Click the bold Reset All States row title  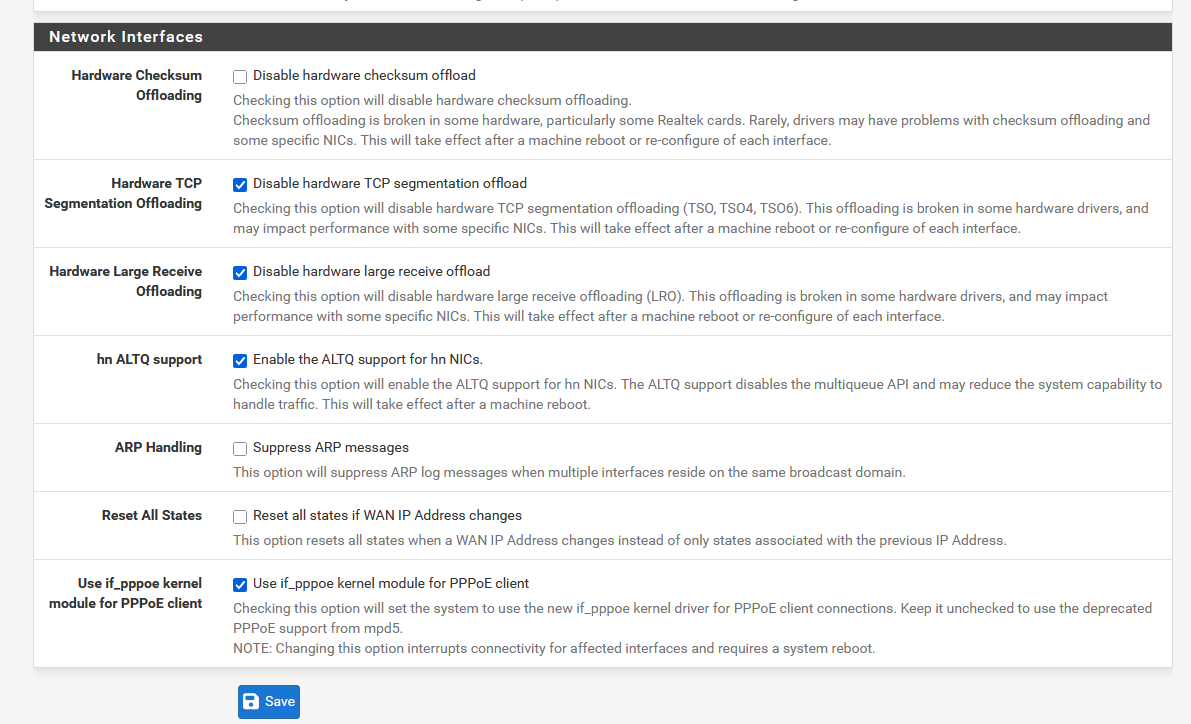pyautogui.click(x=152, y=515)
